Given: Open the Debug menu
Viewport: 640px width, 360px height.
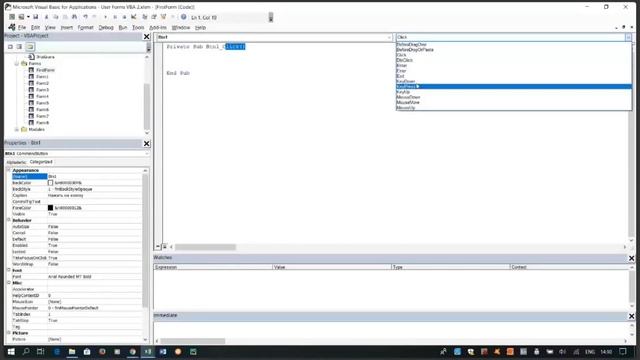Looking at the screenshot, I should point(106,27).
